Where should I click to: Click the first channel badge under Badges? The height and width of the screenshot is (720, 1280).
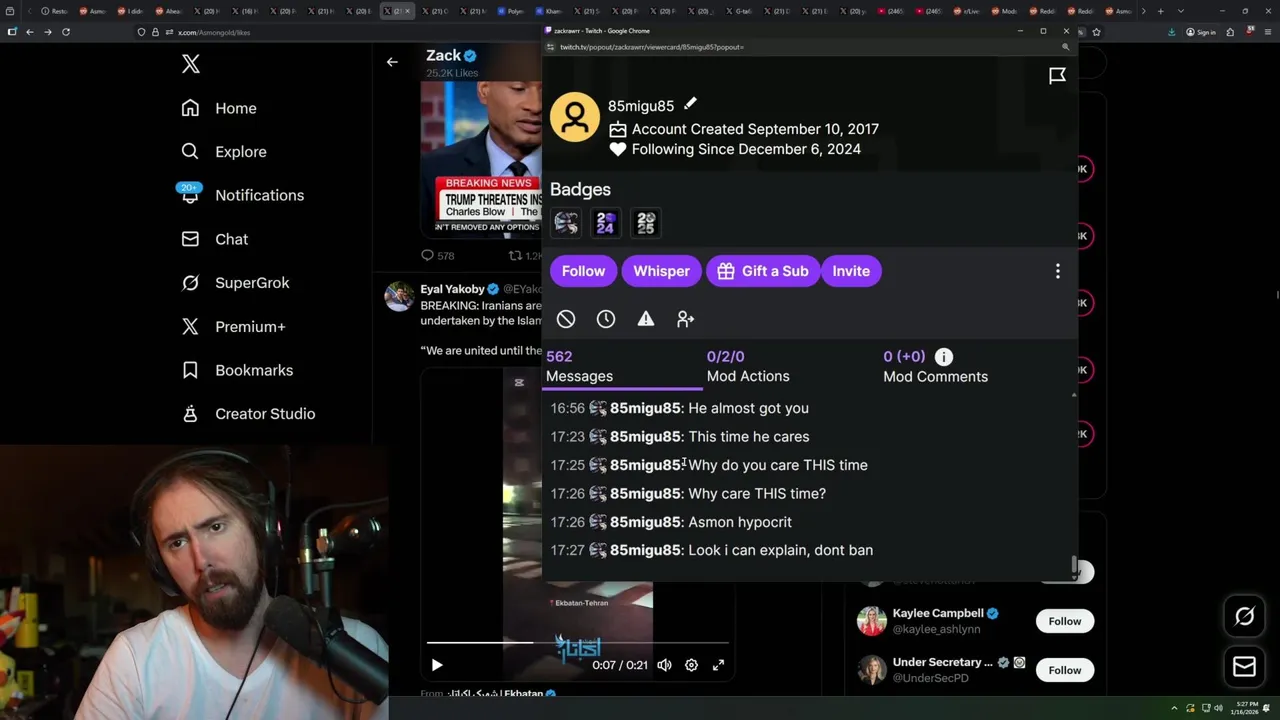[x=566, y=223]
